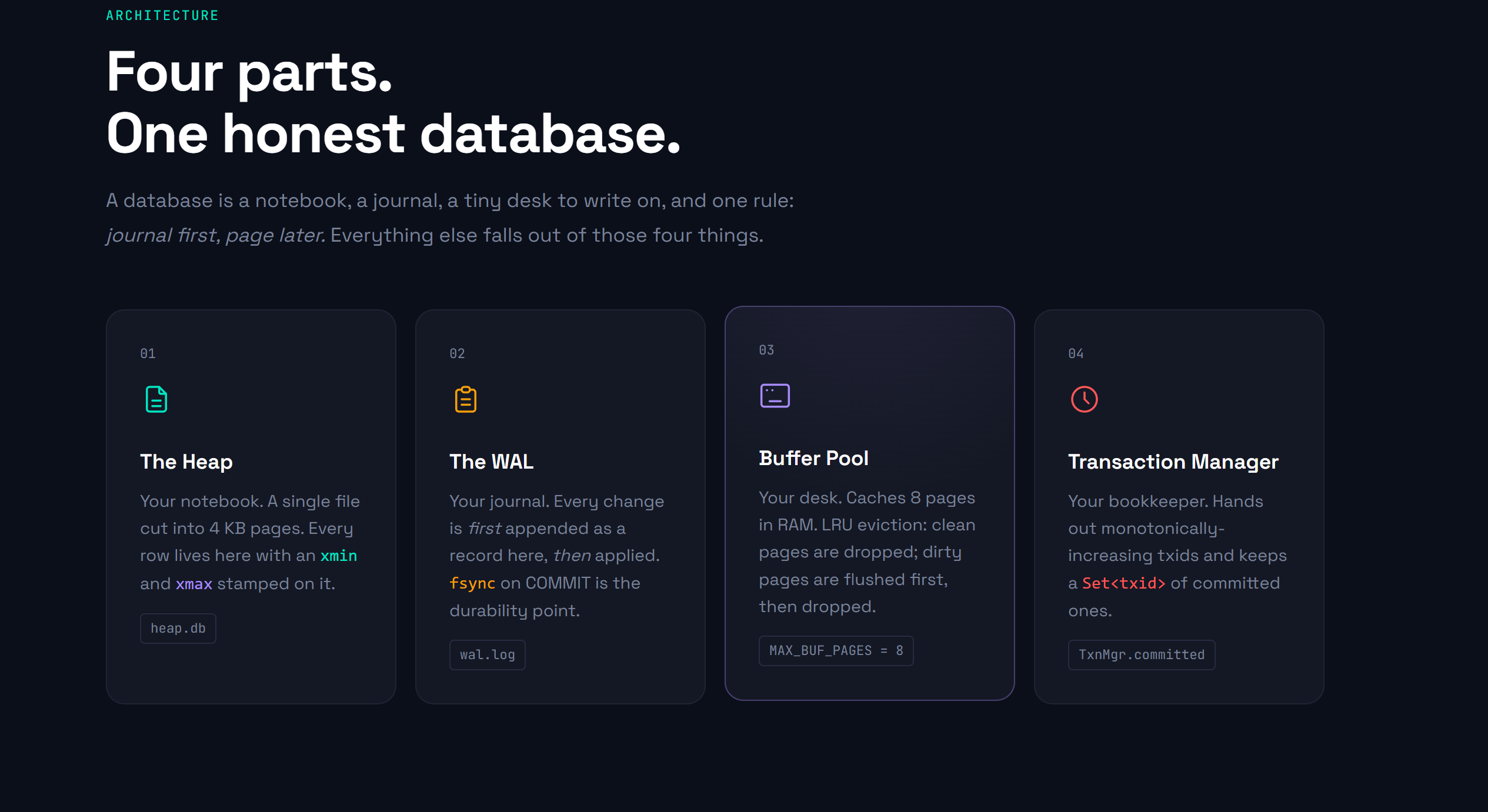The height and width of the screenshot is (812, 1488).
Task: Click the 01 card number
Action: coord(148,354)
